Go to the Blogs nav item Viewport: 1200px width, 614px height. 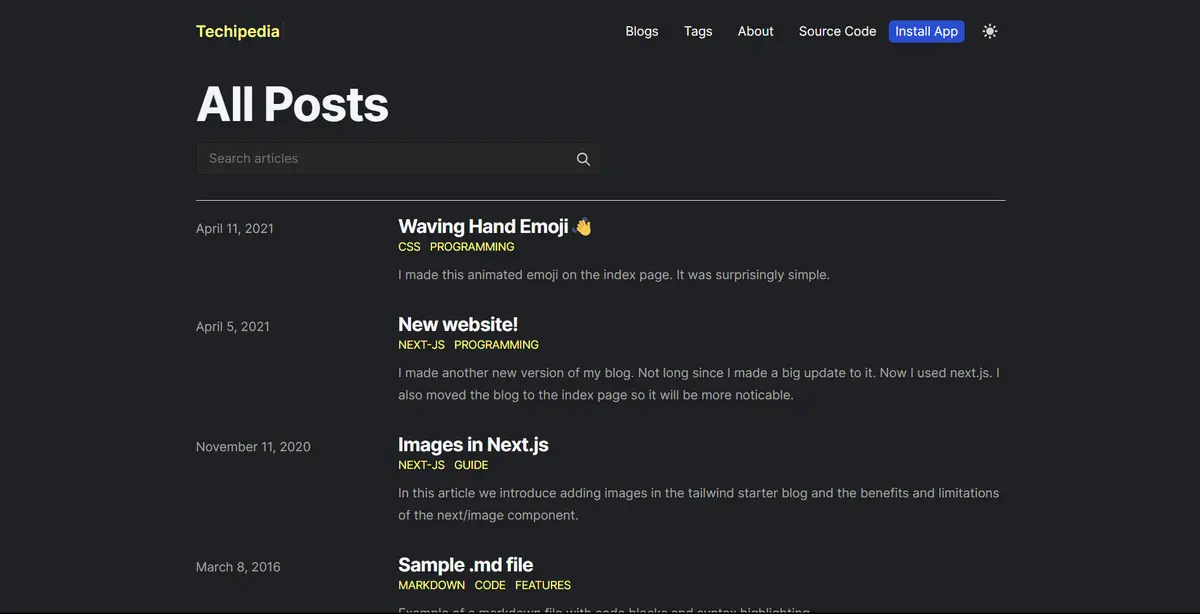point(642,31)
